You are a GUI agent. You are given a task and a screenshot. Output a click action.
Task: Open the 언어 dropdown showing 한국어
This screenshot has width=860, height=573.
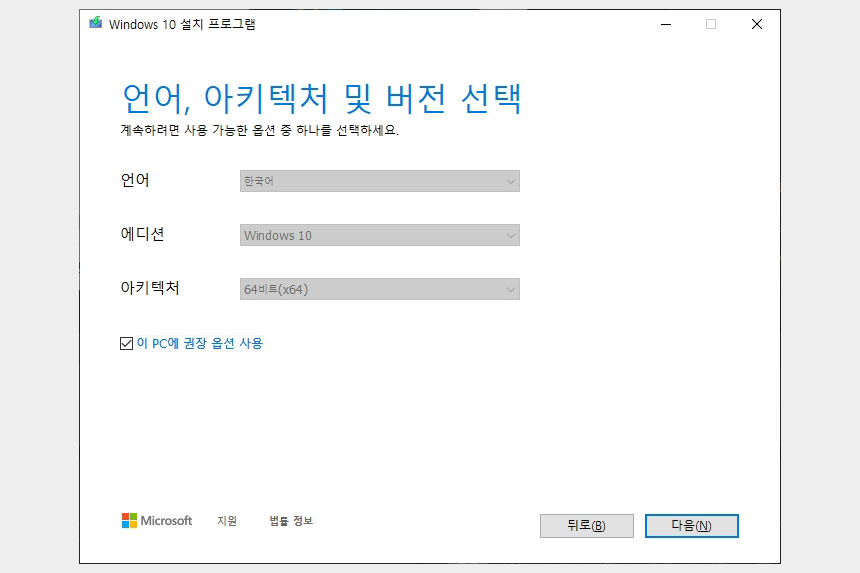click(x=380, y=181)
